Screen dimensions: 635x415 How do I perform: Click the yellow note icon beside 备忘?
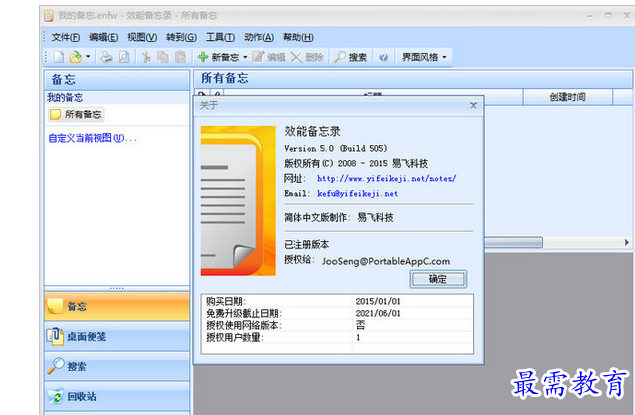55,306
